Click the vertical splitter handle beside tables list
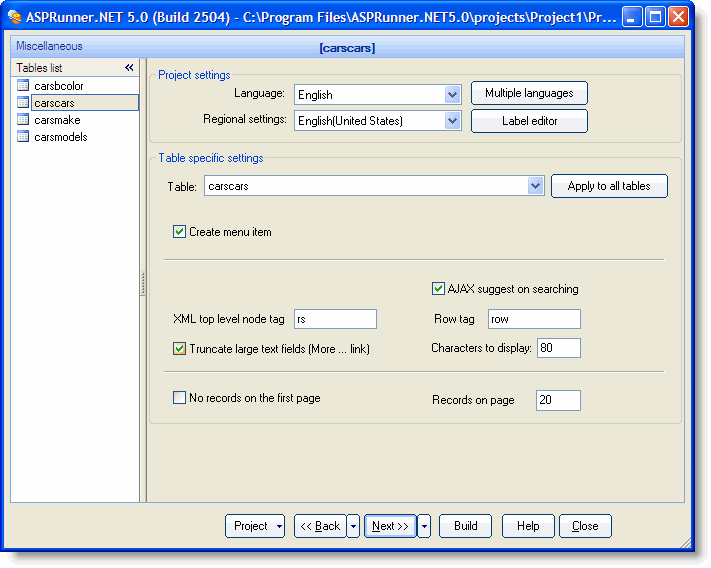711x568 pixels. [x=143, y=283]
